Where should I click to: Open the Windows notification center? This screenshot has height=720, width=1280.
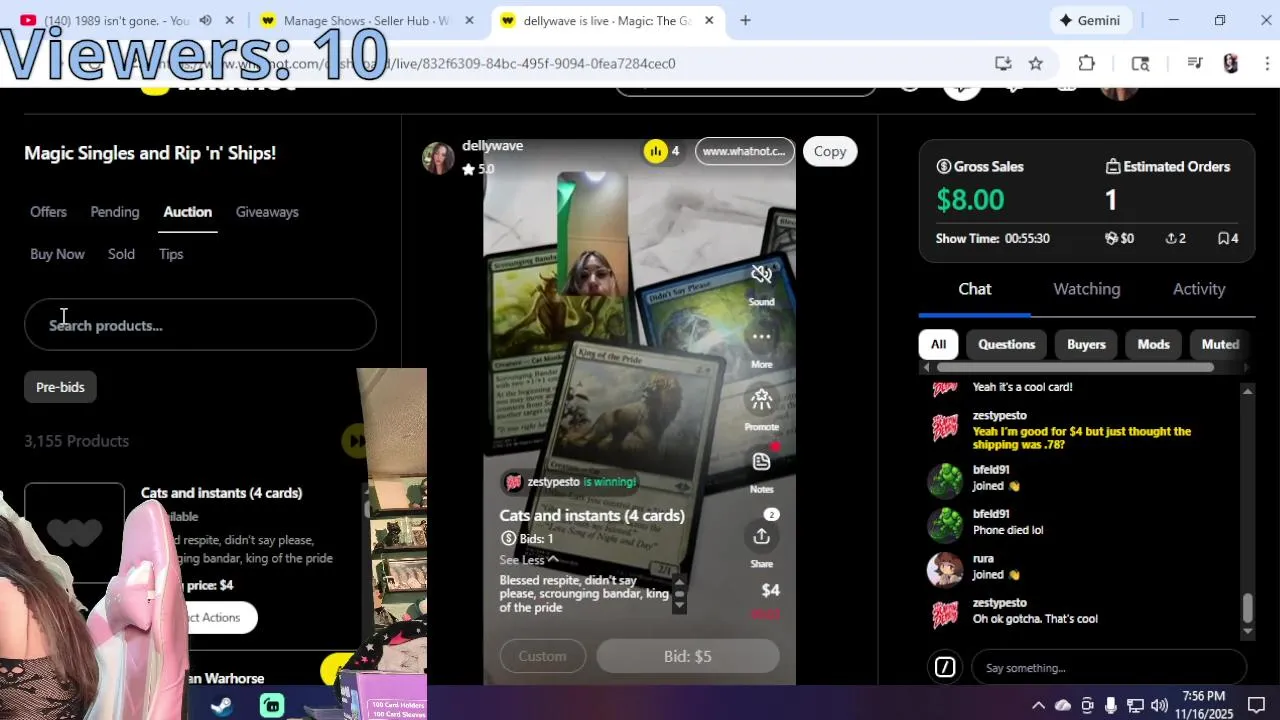tap(1257, 705)
